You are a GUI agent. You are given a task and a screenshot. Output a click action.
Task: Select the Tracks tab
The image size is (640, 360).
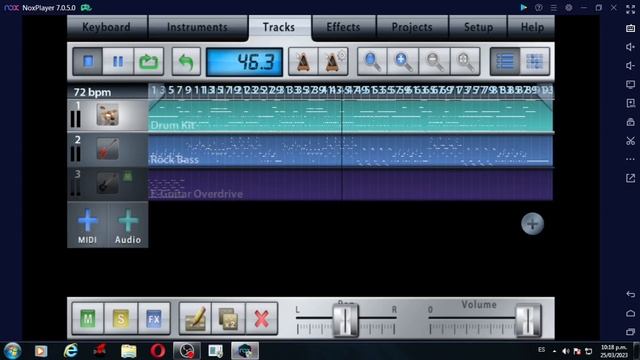coord(279,27)
